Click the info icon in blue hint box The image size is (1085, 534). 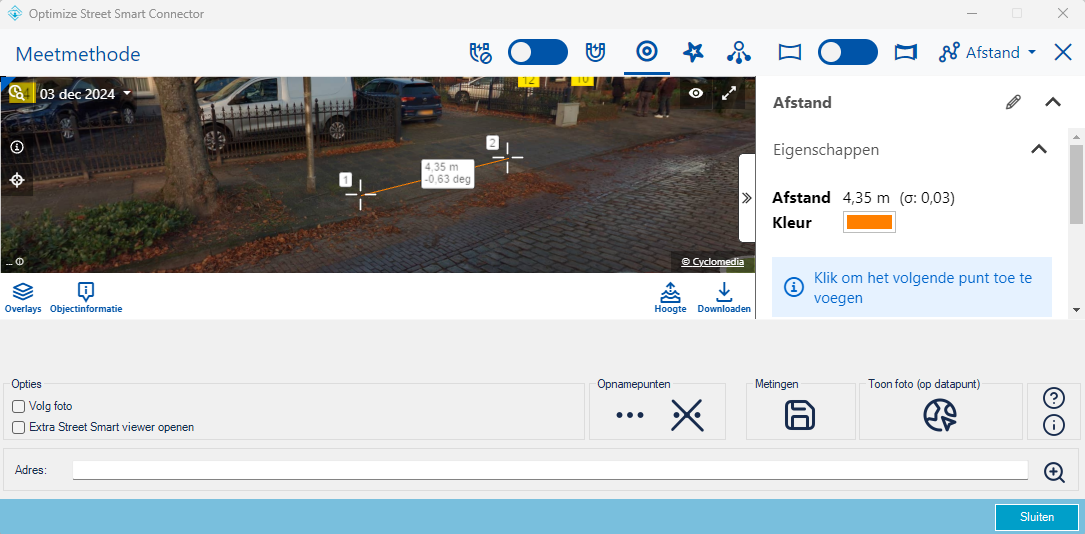(x=794, y=287)
